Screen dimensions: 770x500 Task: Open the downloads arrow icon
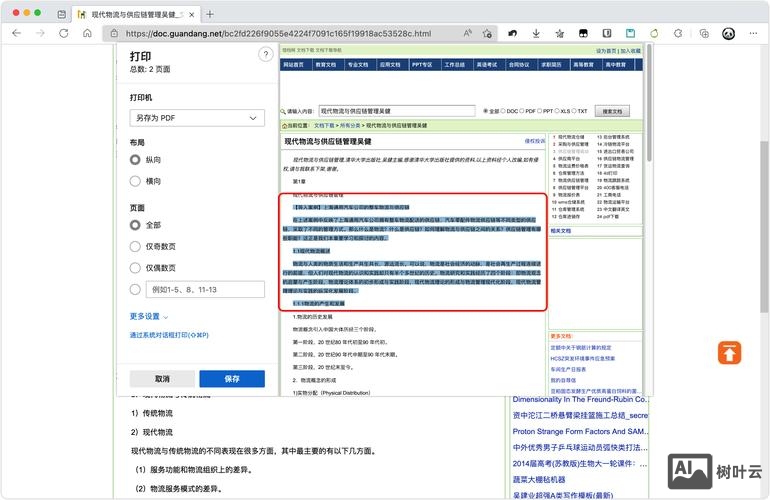536,33
